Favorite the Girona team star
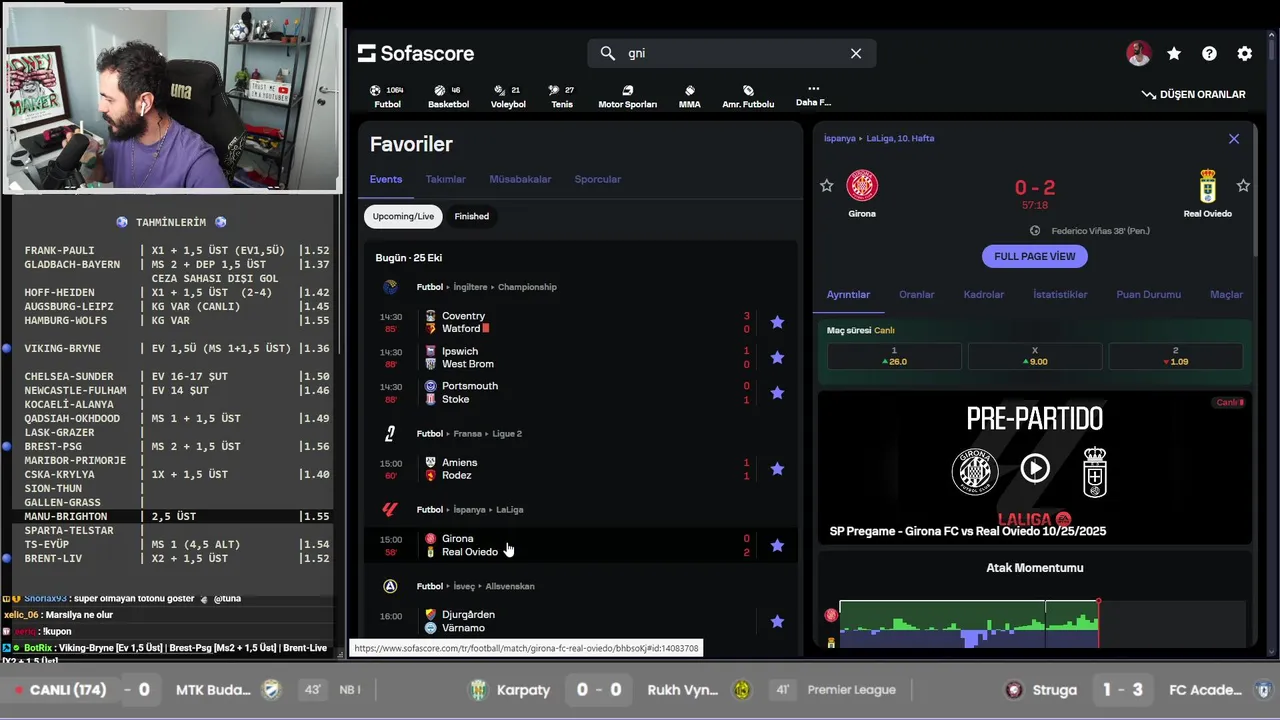 [826, 185]
